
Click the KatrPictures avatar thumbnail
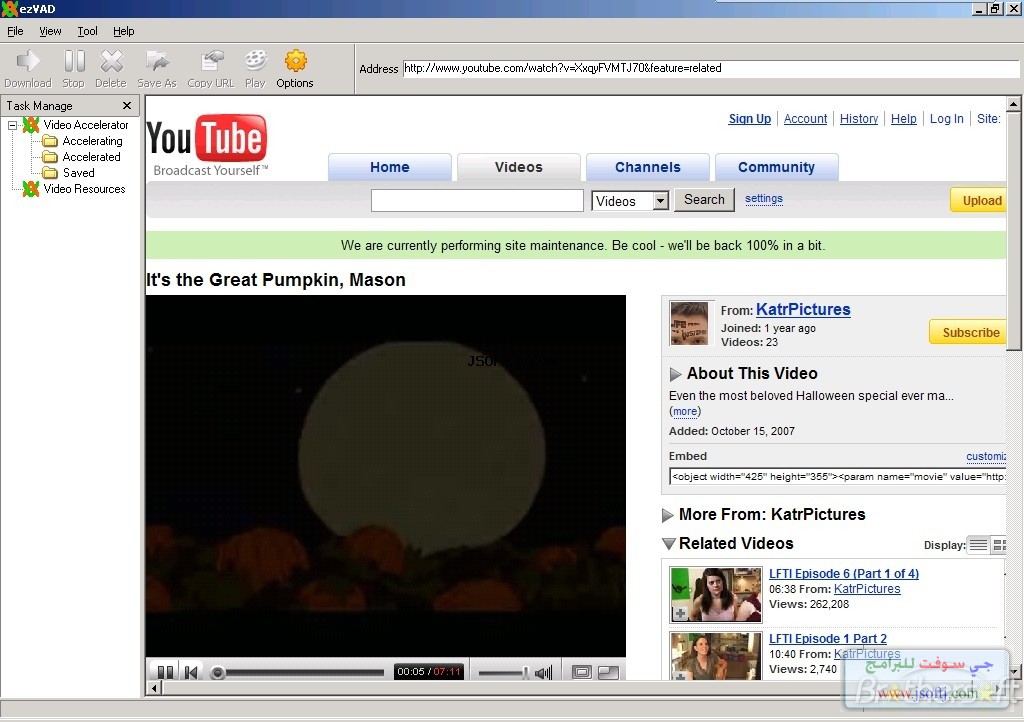(x=689, y=323)
